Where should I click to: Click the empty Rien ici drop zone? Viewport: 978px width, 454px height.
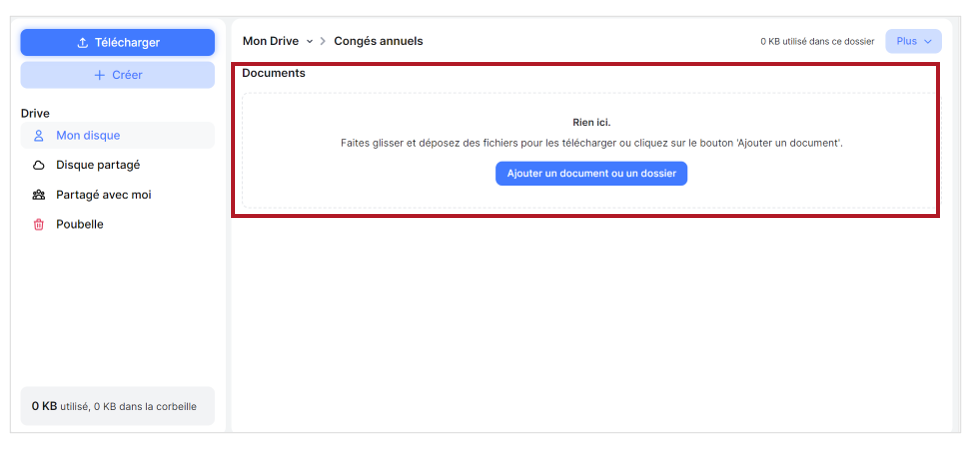pyautogui.click(x=589, y=150)
